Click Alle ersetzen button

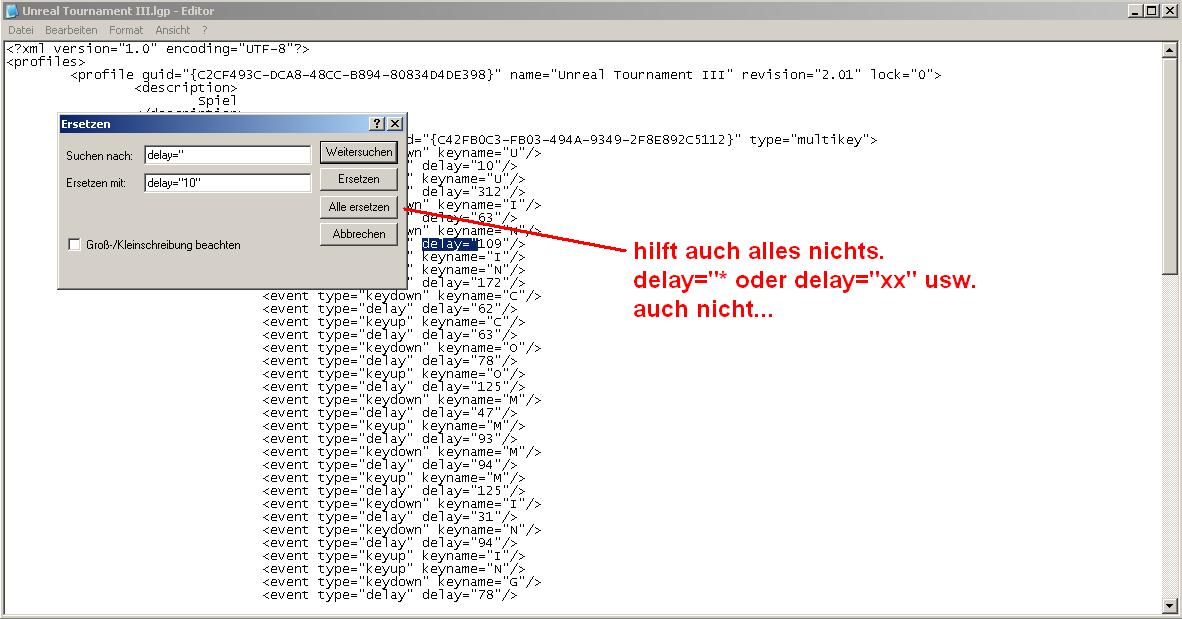(x=359, y=207)
